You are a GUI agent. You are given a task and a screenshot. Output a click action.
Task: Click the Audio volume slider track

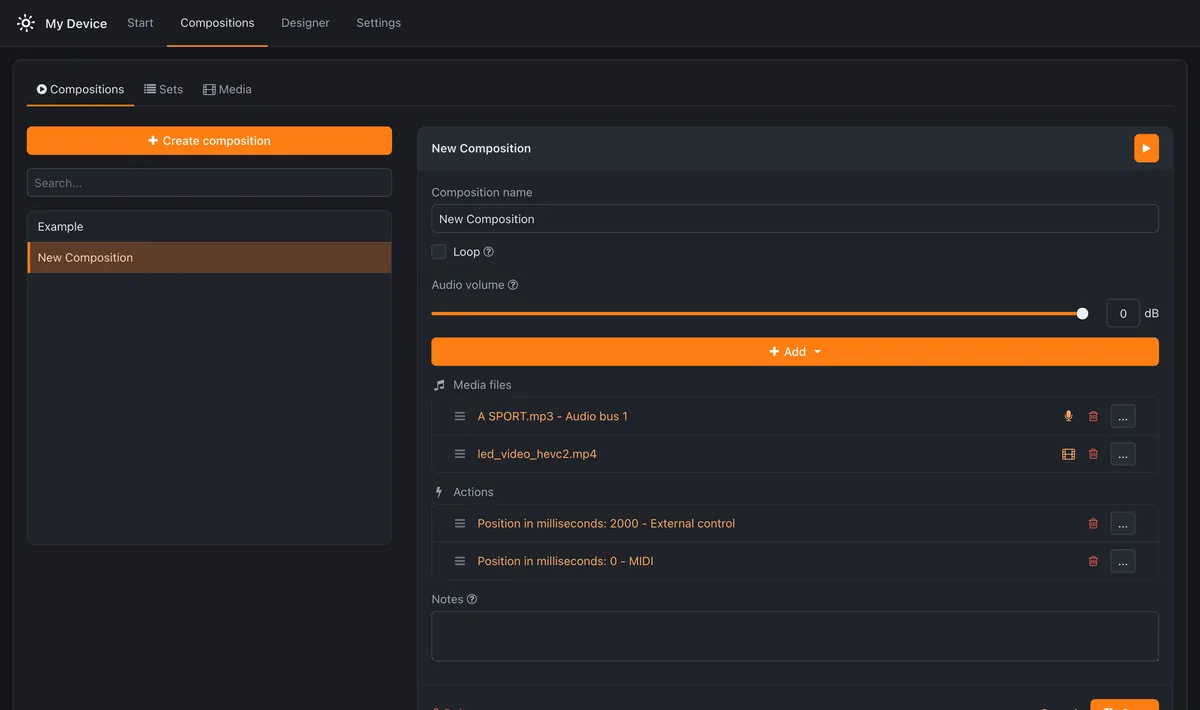pyautogui.click(x=757, y=314)
